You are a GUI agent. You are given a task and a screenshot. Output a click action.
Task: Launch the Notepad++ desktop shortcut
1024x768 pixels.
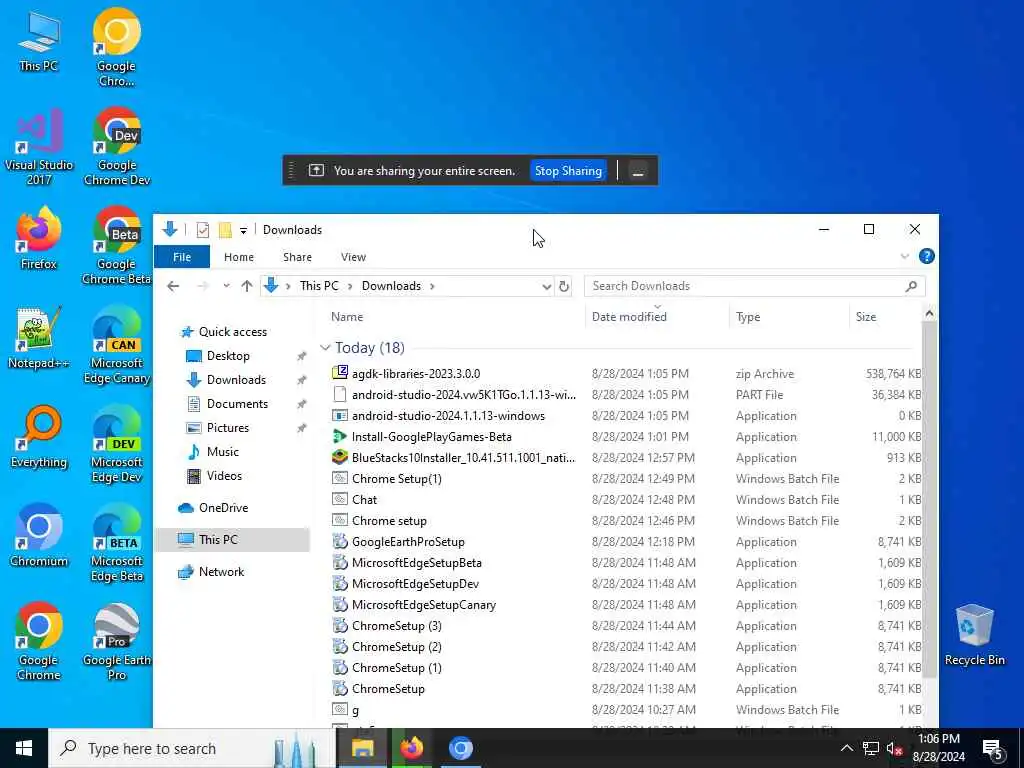pos(39,338)
